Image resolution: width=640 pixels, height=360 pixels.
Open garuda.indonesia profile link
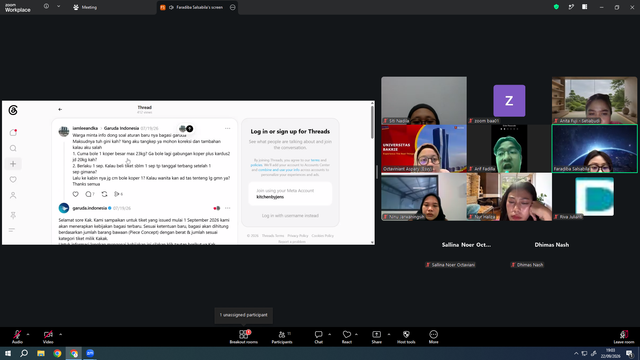point(89,208)
